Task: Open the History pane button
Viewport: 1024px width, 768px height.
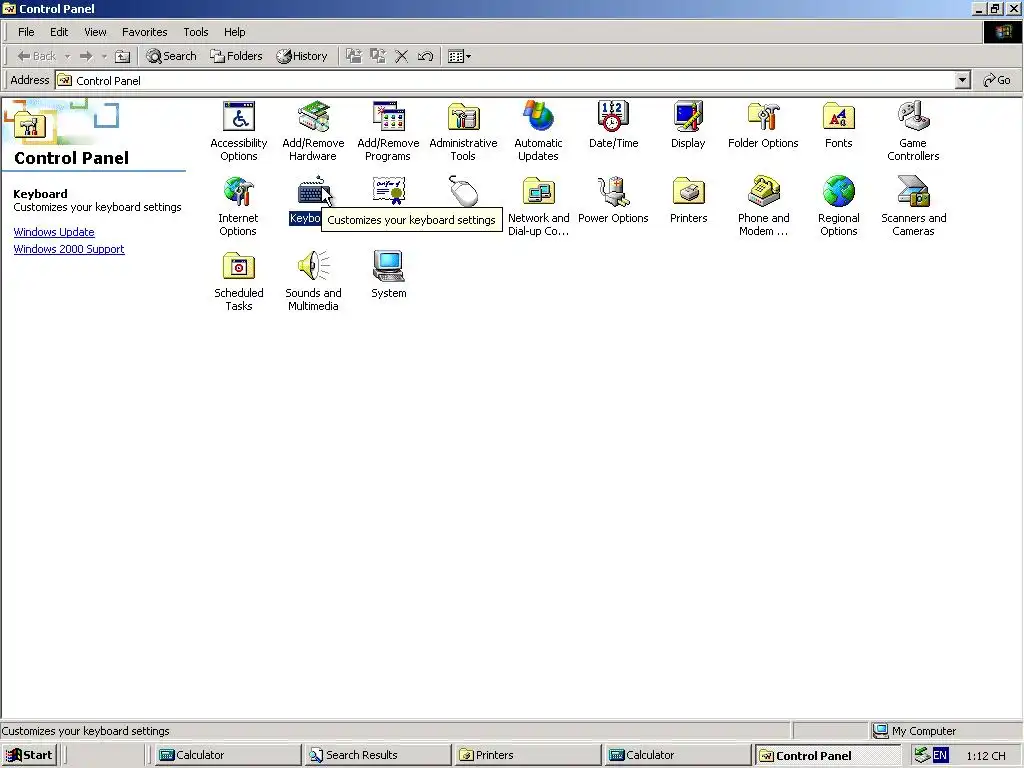Action: point(302,56)
